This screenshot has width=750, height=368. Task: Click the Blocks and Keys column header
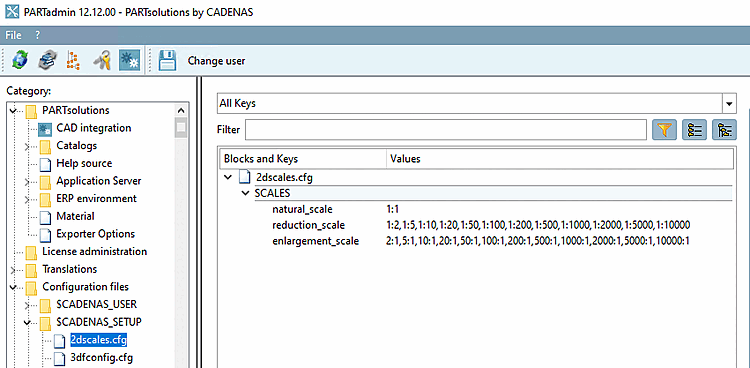(x=303, y=159)
